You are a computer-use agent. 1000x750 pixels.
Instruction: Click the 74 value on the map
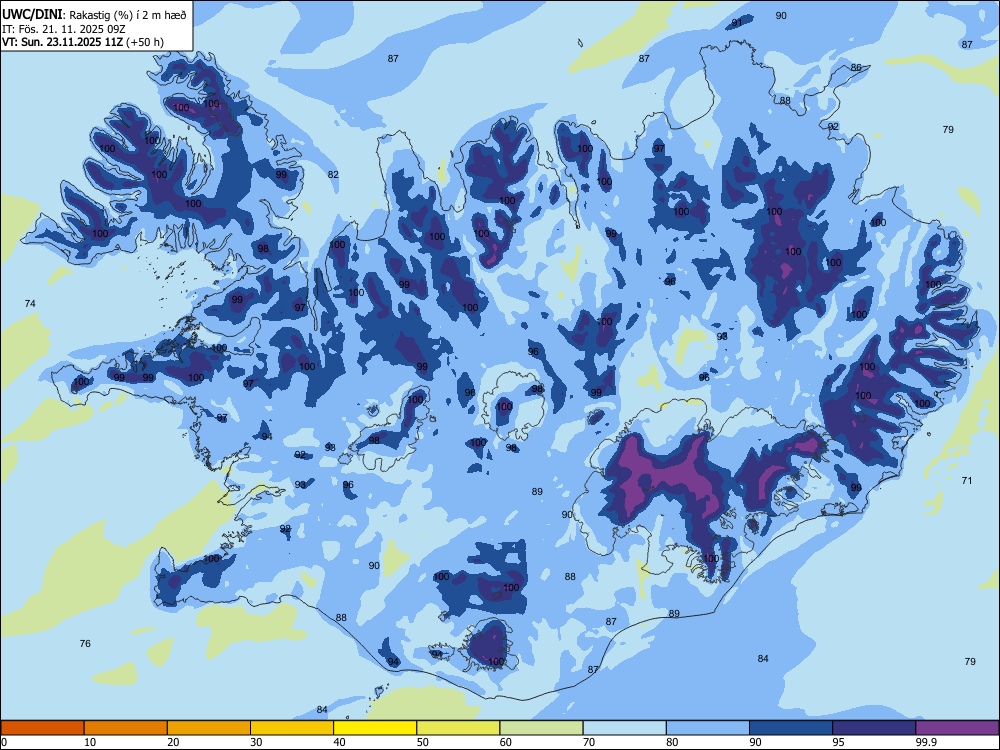click(x=30, y=304)
